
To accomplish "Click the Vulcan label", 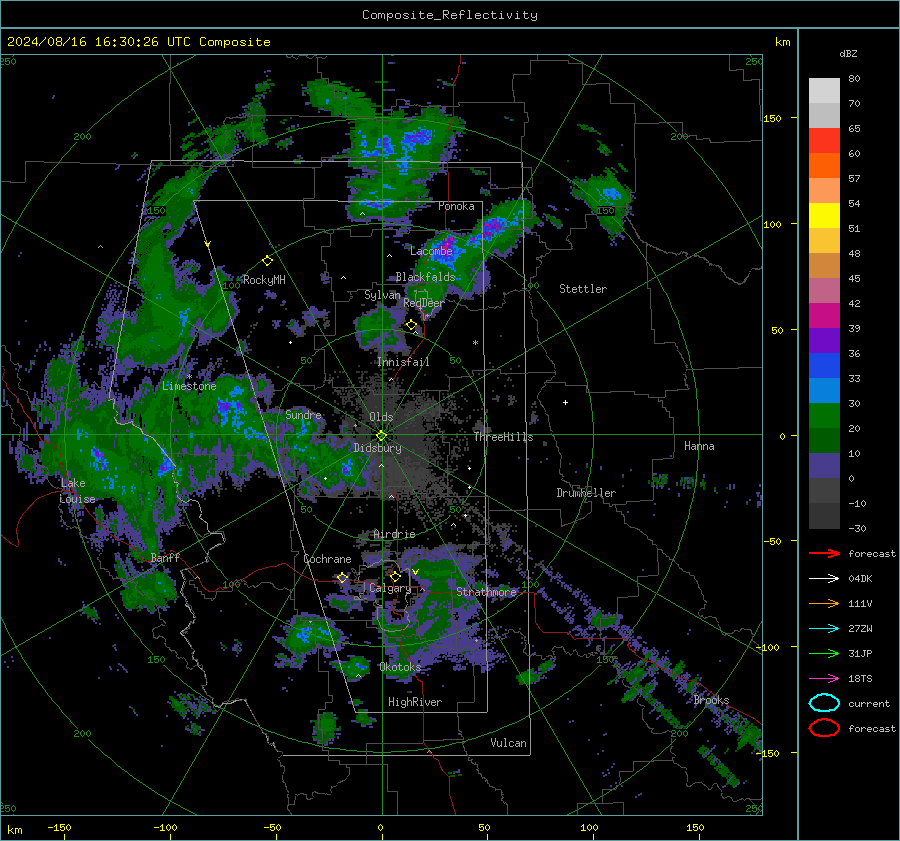I will click(508, 743).
